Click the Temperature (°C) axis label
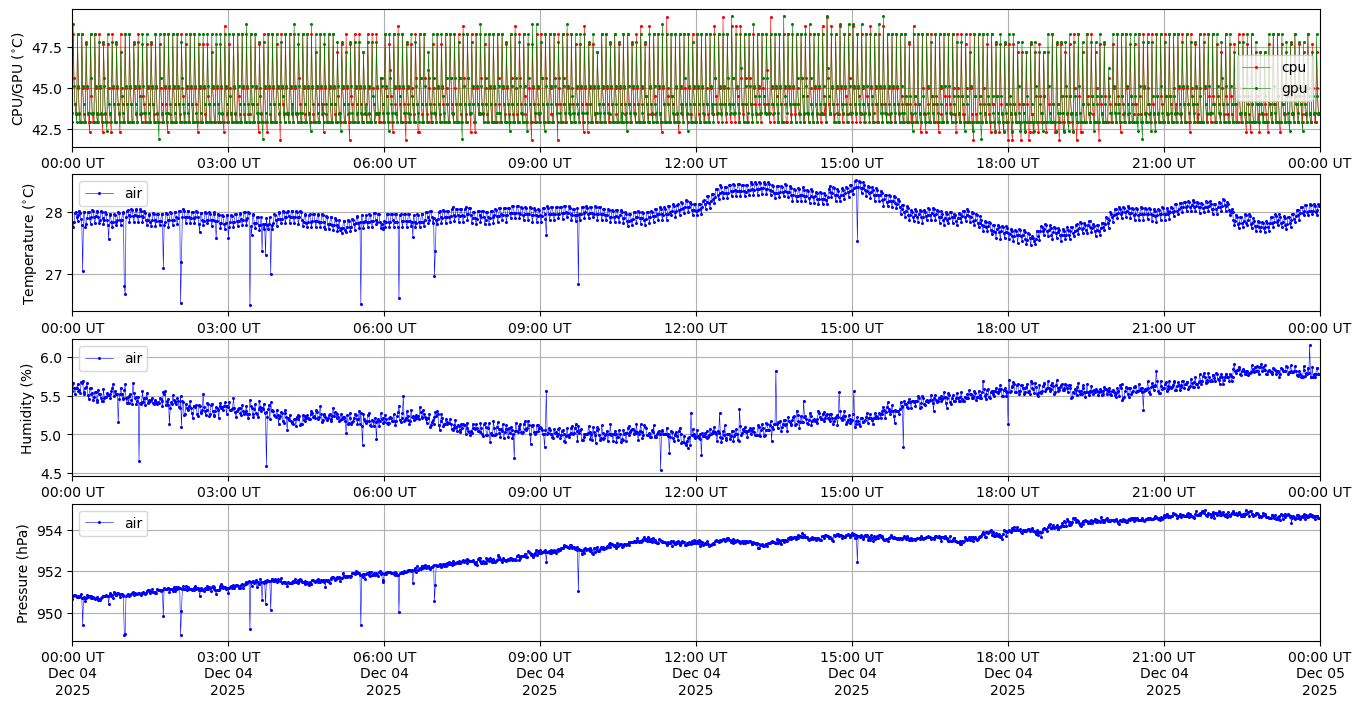Image resolution: width=1361 pixels, height=707 pixels. pyautogui.click(x=28, y=243)
